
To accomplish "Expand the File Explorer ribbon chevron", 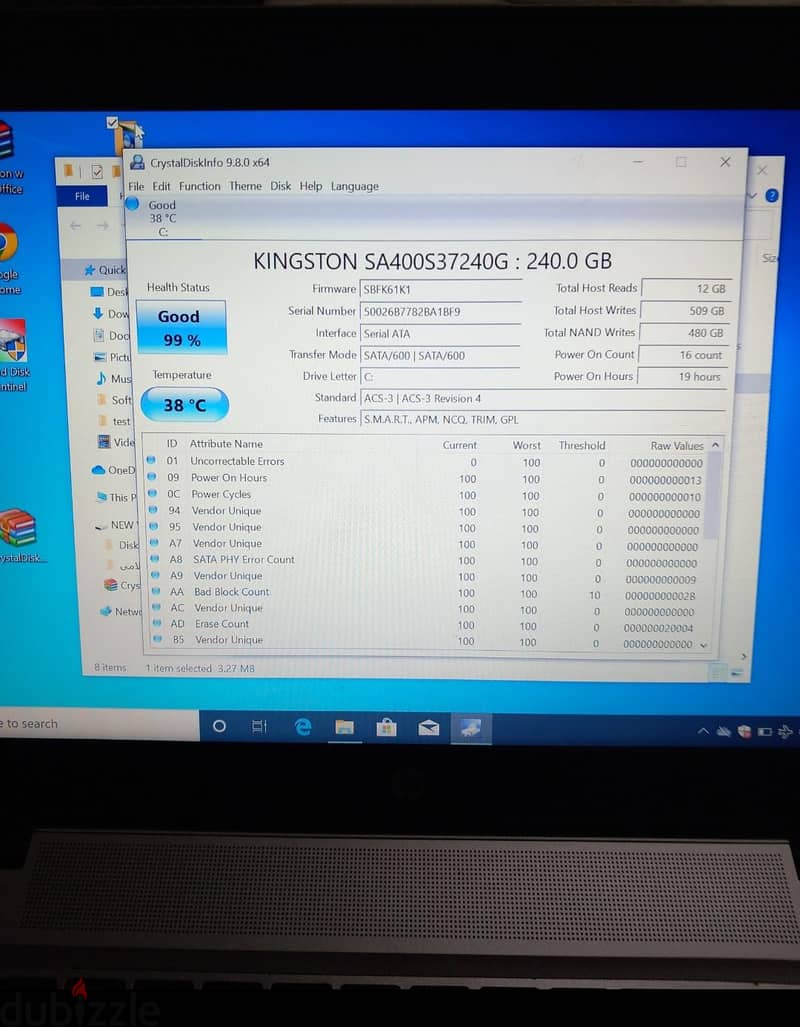I will 753,195.
